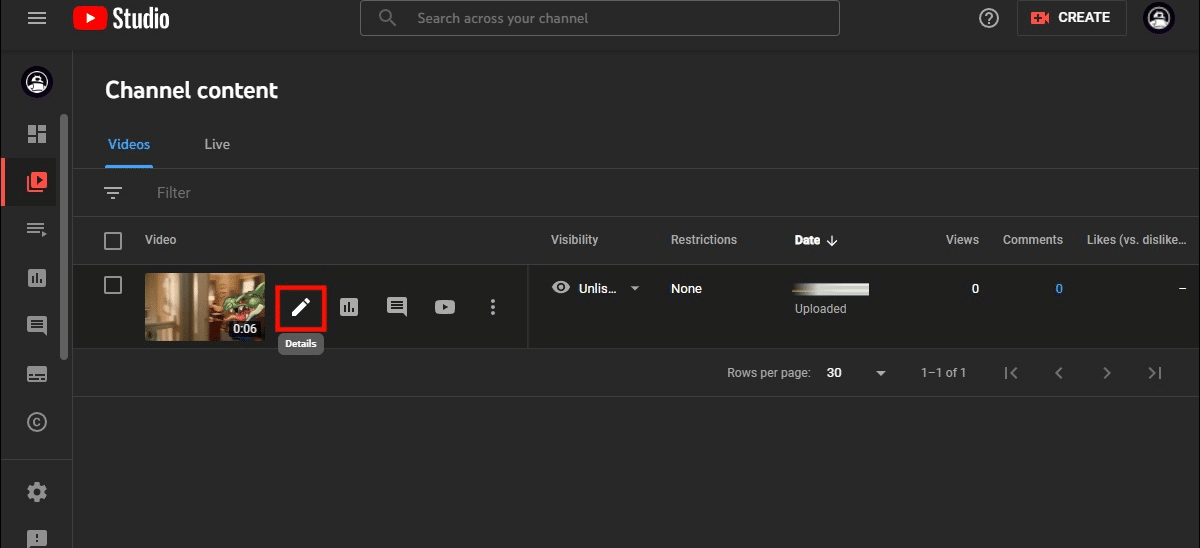Click the YouTube Studio logo
The image size is (1200, 548).
[x=121, y=18]
